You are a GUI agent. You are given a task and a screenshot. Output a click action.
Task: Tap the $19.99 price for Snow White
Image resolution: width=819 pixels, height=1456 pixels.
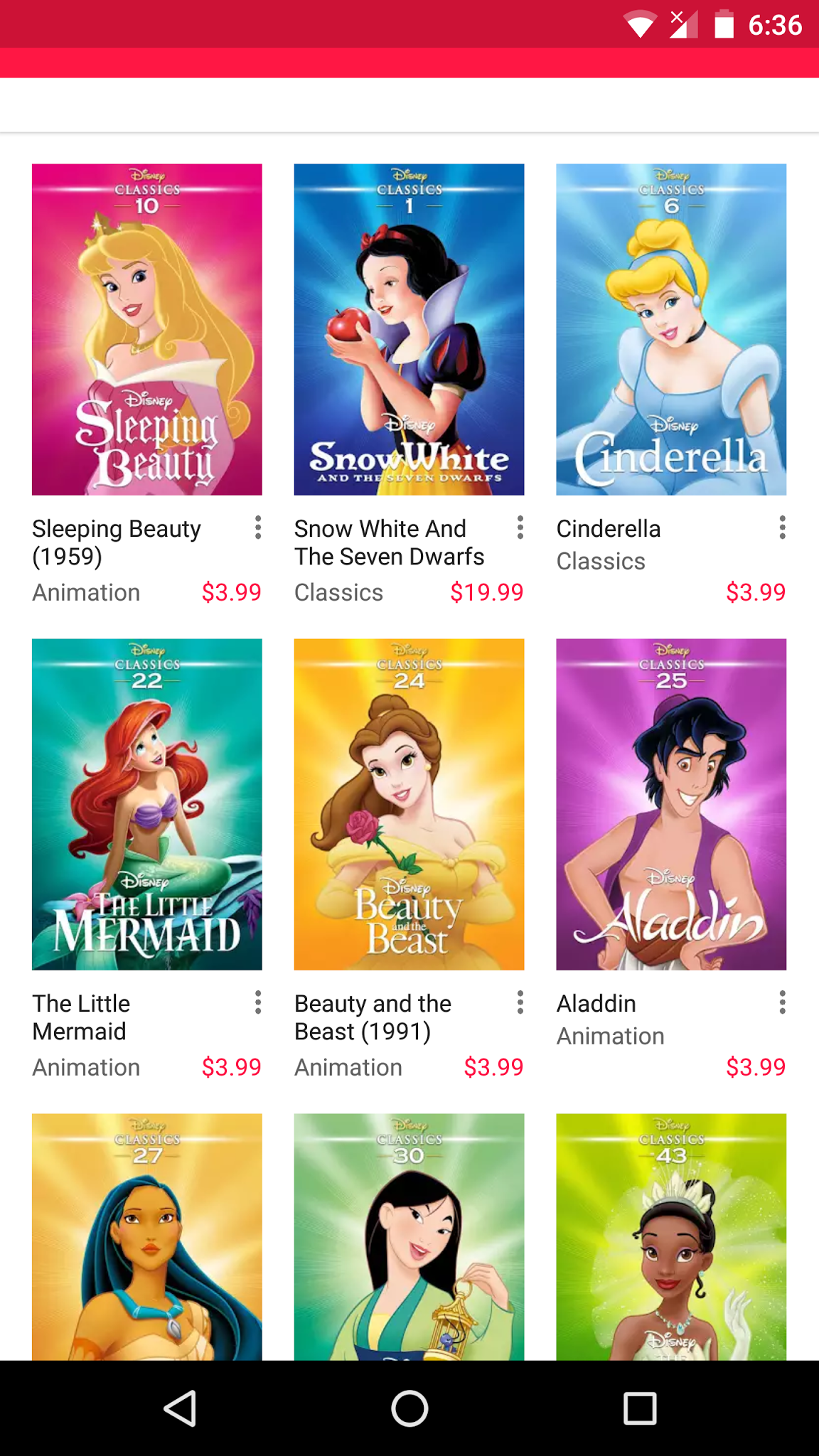[x=487, y=592]
